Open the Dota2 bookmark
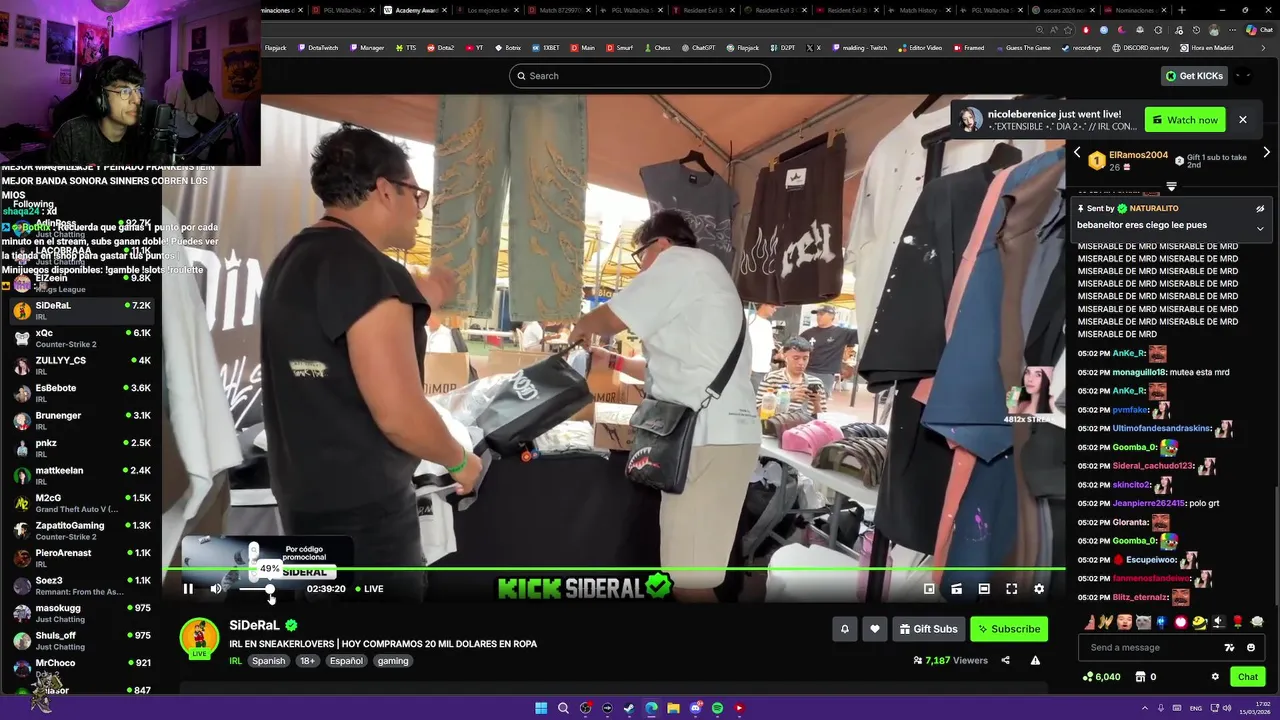 (x=440, y=48)
